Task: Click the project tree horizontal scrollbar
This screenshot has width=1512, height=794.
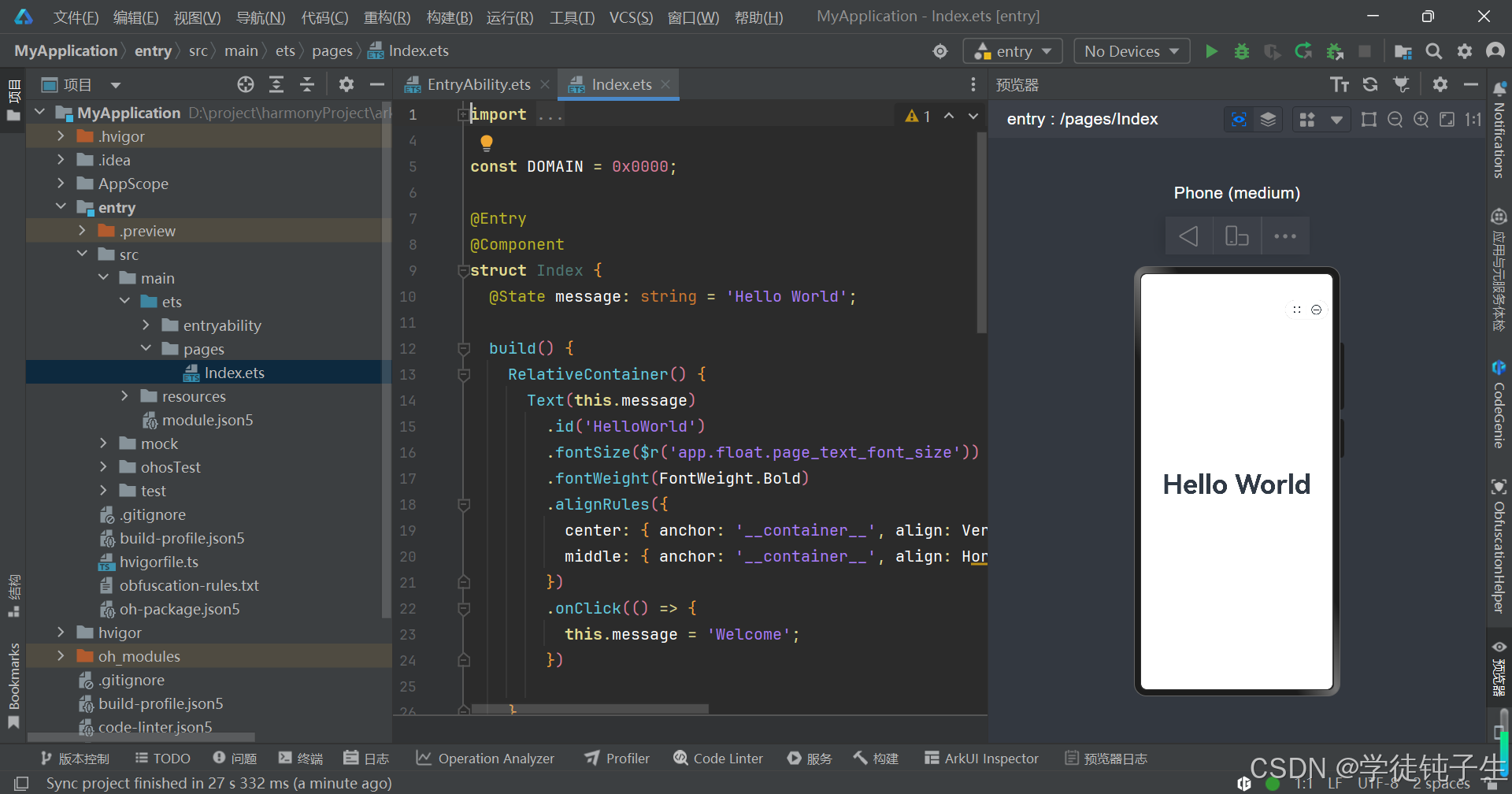Action: point(142,737)
